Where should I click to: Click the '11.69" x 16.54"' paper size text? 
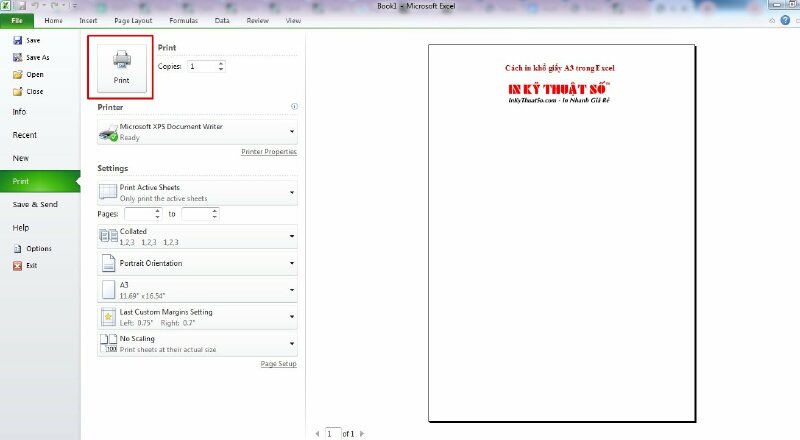pos(142,296)
